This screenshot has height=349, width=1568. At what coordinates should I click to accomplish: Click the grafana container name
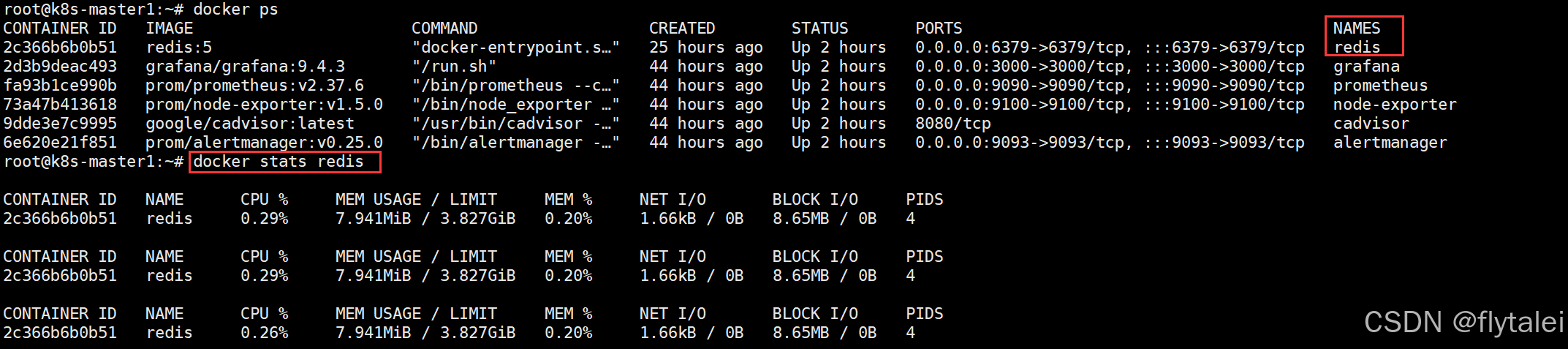(x=1366, y=67)
